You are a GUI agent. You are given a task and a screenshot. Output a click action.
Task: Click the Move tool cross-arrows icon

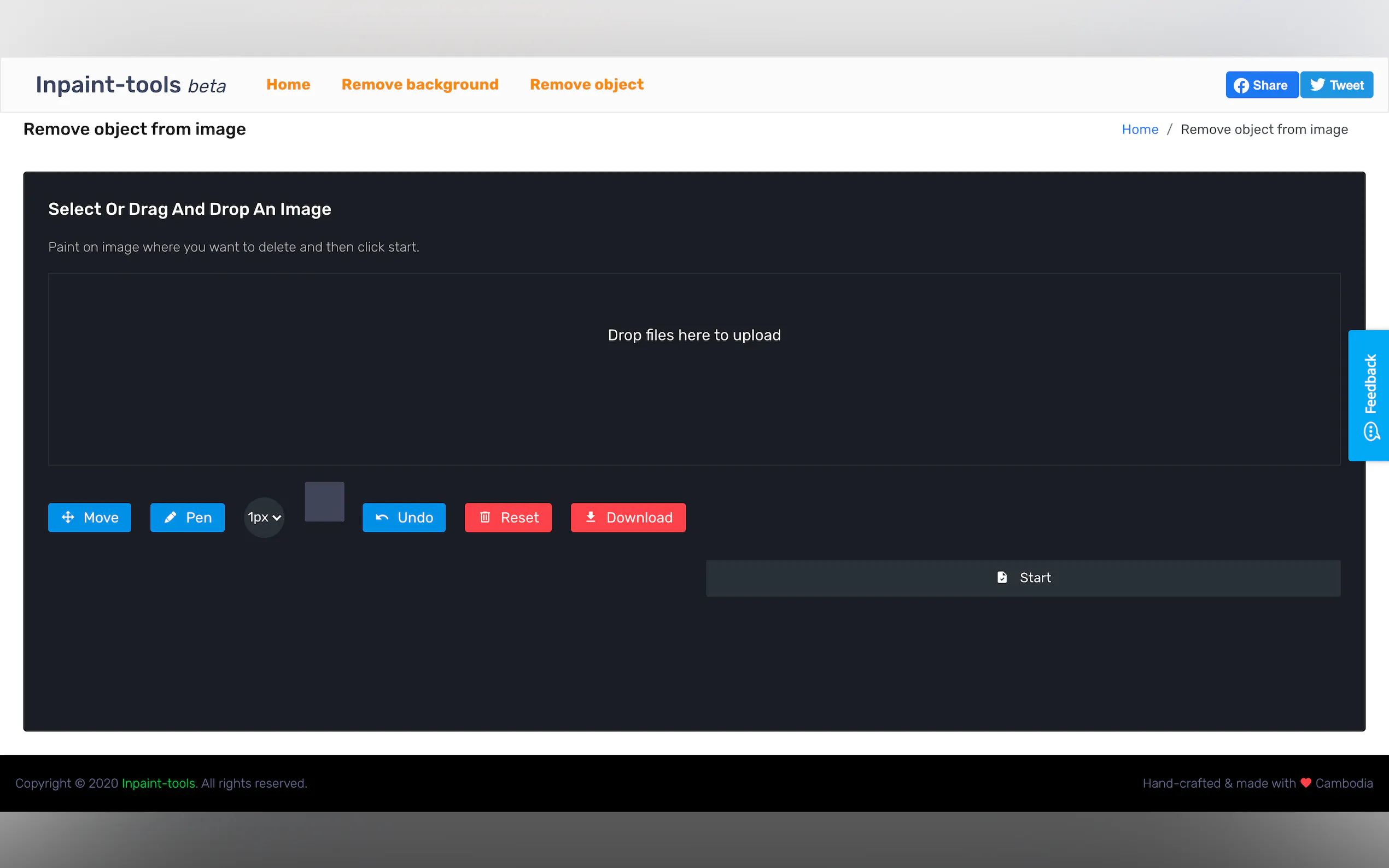coord(68,517)
